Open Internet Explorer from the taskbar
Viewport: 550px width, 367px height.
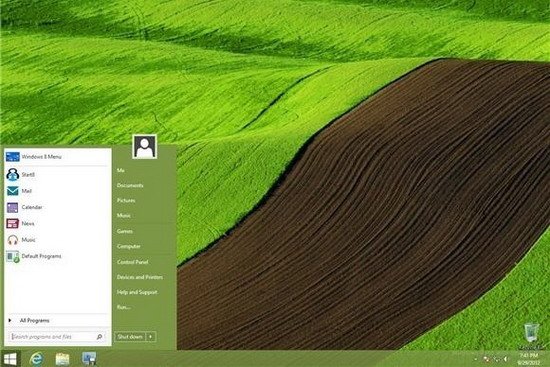coord(36,359)
